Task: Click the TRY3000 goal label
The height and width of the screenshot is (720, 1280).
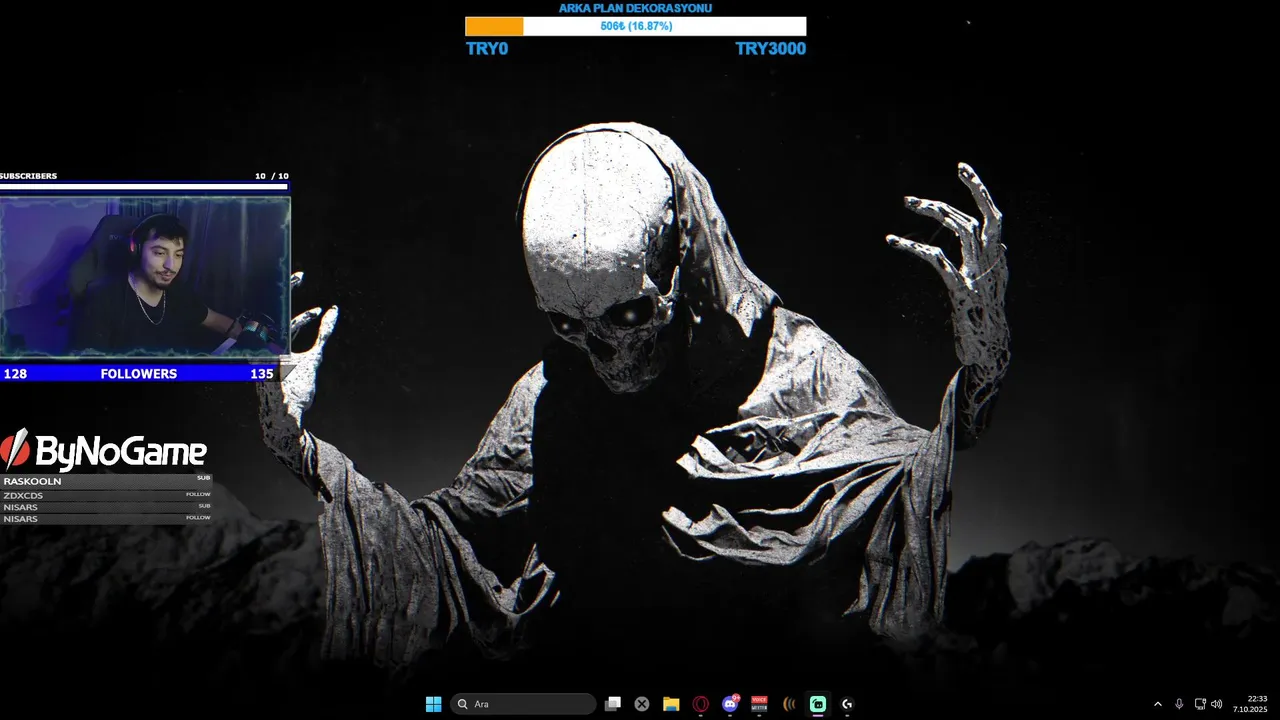Action: click(770, 48)
